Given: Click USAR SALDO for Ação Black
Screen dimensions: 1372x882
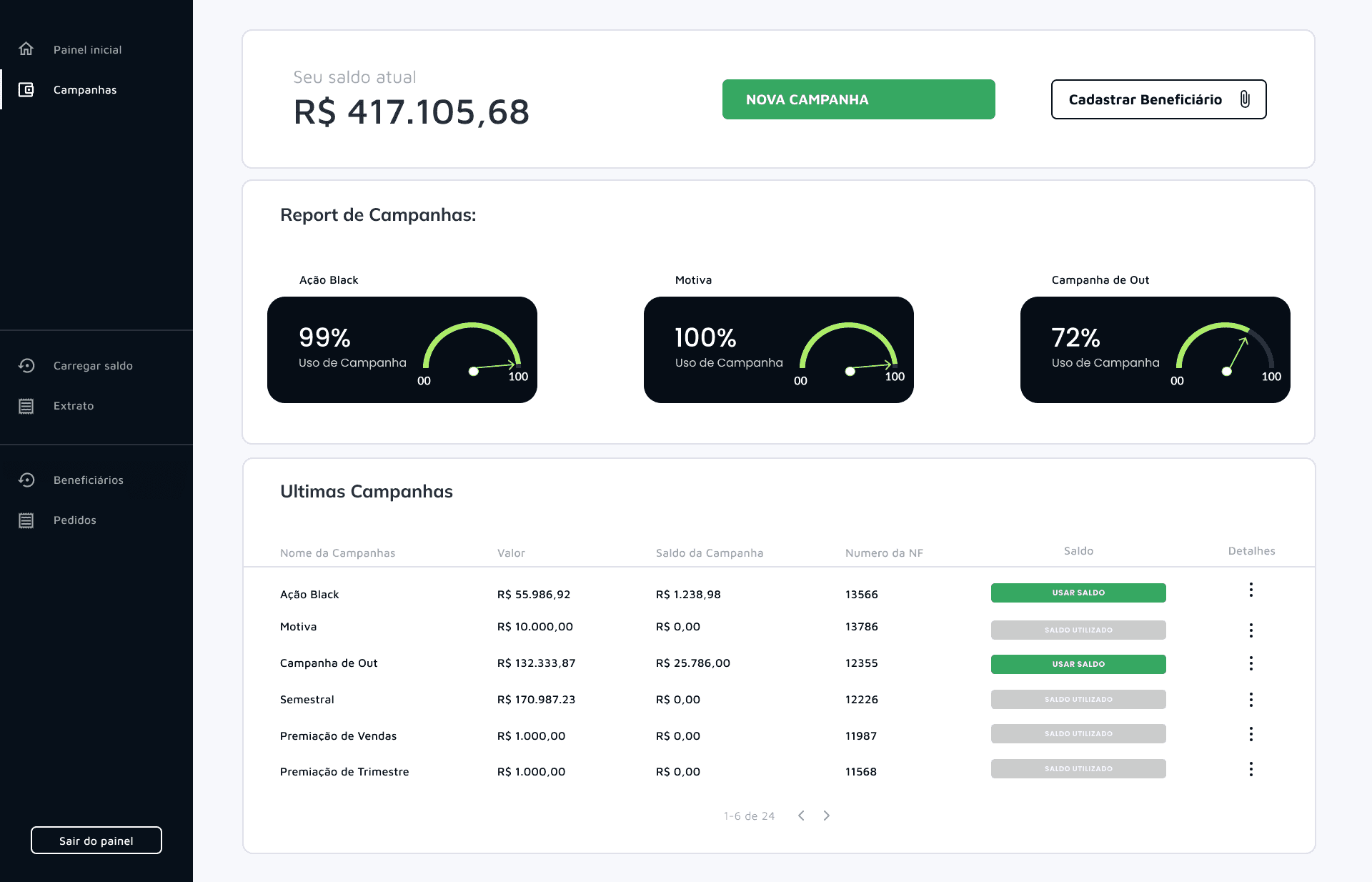Looking at the screenshot, I should (1078, 593).
